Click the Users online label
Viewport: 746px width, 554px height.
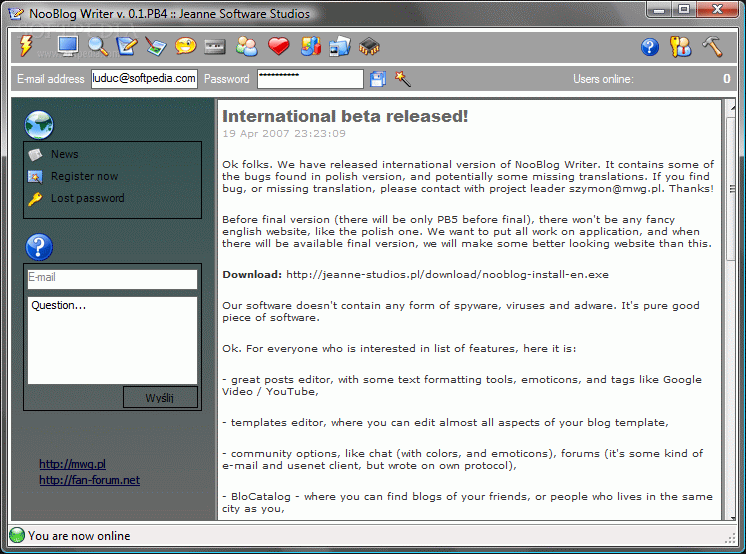pos(603,79)
